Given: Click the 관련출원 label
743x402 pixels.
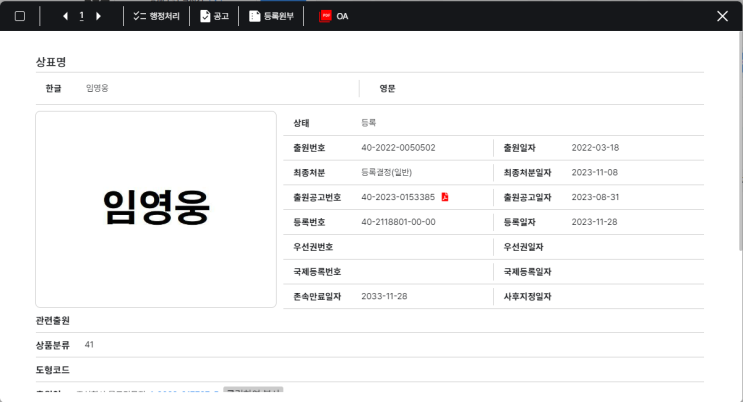Looking at the screenshot, I should coord(53,320).
